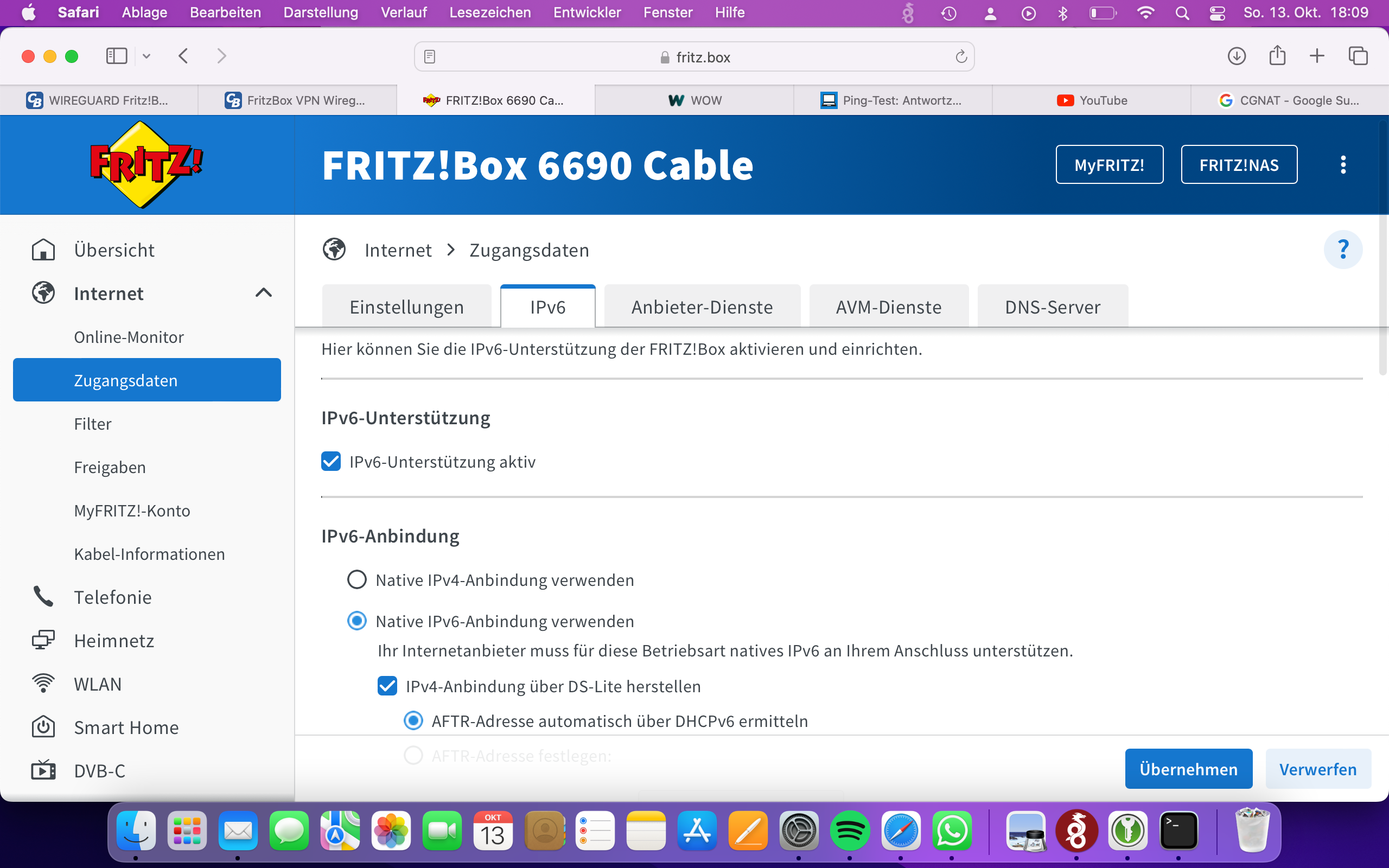Open the three-dot menu in FRITZ!Box header
The height and width of the screenshot is (868, 1389).
tap(1342, 165)
